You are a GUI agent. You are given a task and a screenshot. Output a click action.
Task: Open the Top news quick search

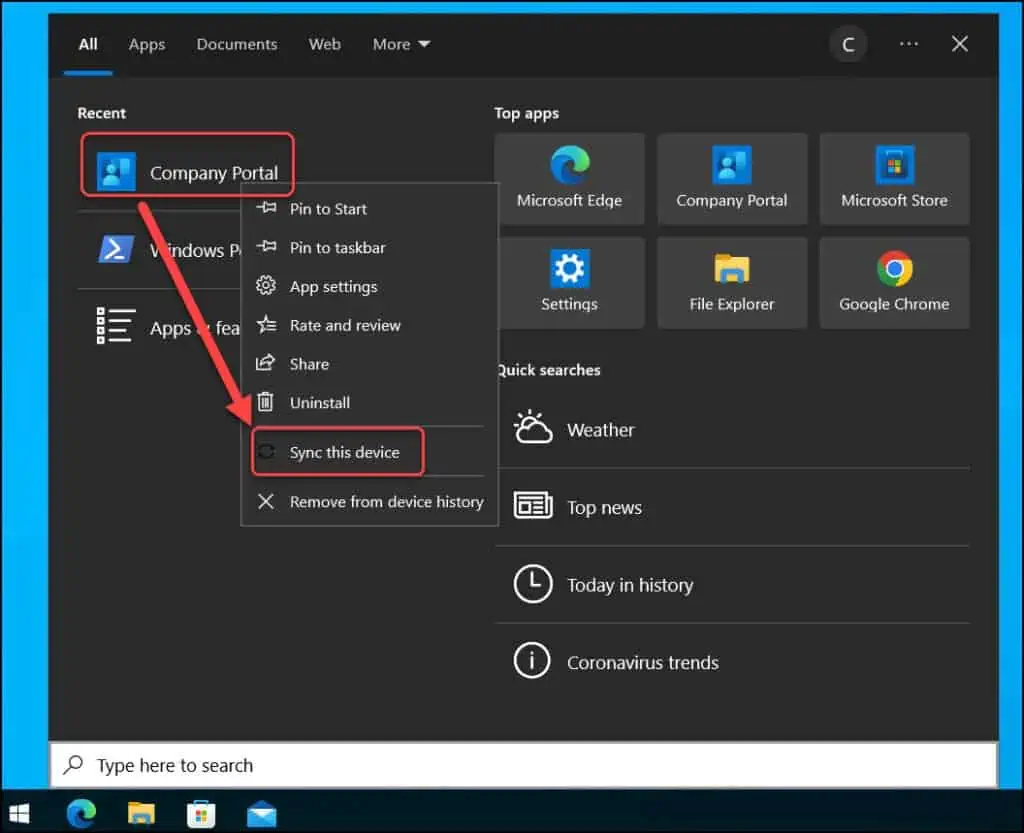pyautogui.click(x=733, y=507)
